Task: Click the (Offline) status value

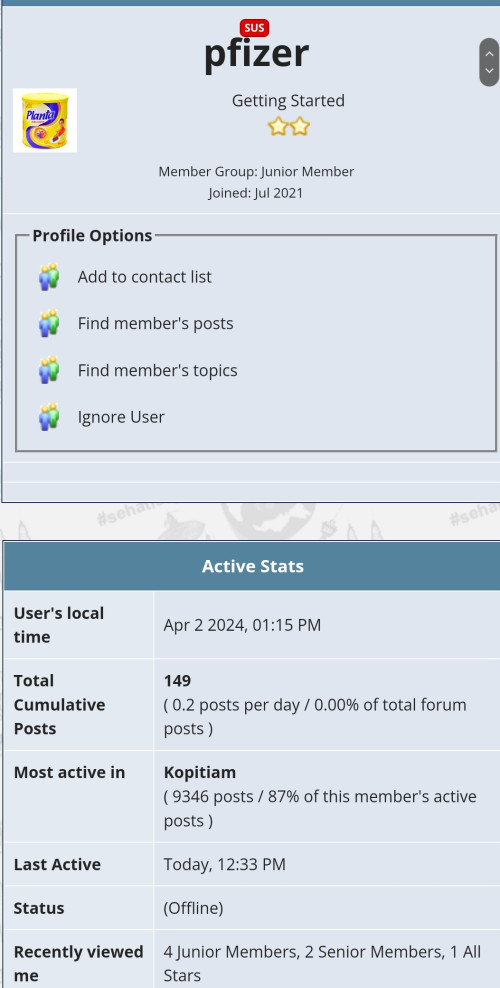Action: (x=193, y=908)
